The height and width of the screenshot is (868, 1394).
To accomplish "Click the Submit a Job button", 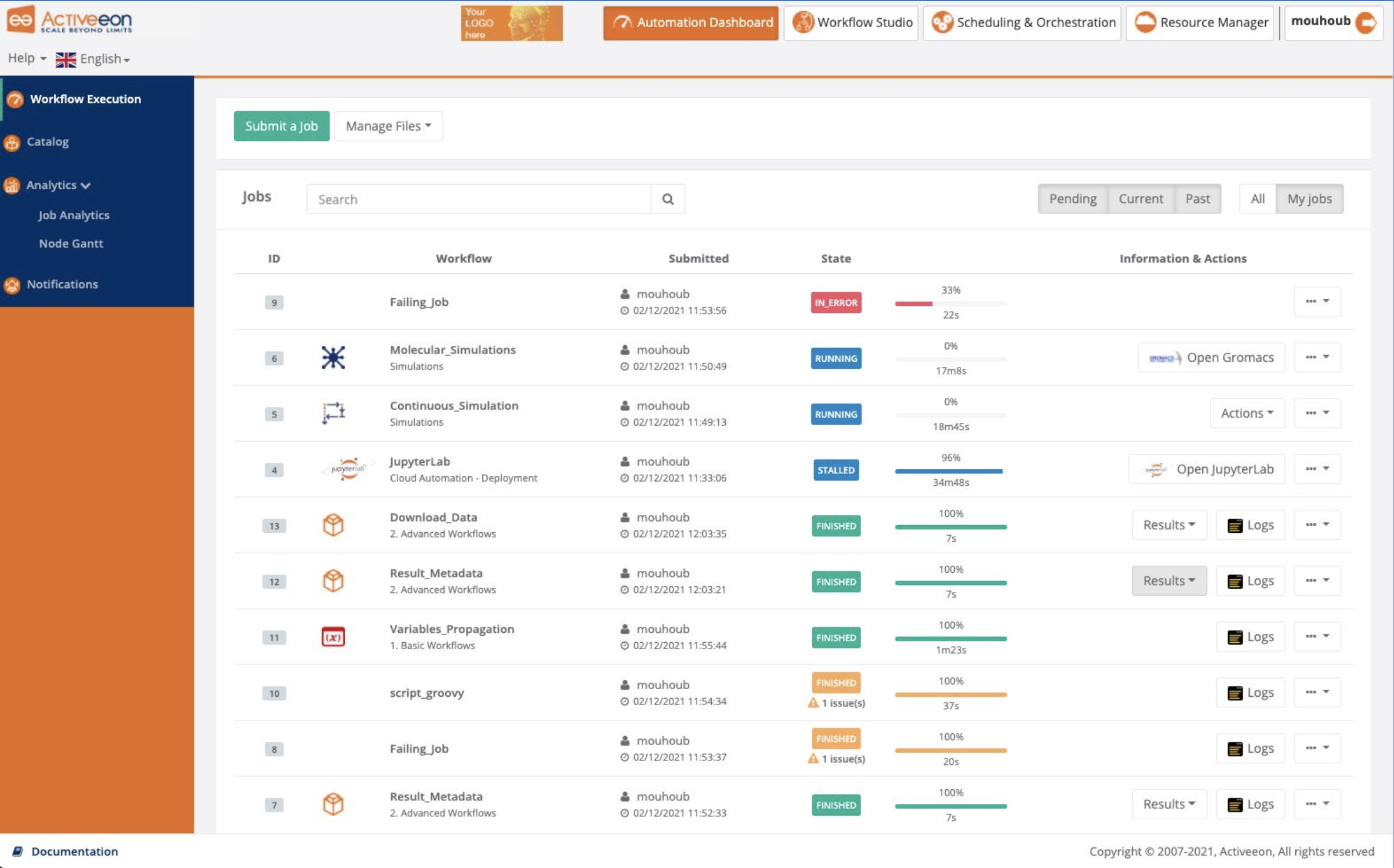I will pos(281,125).
